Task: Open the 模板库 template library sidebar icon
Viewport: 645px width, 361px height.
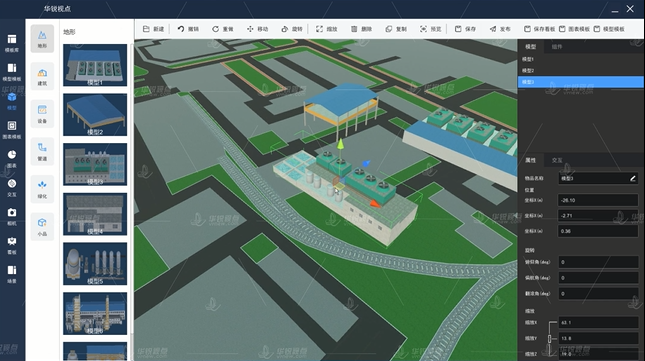Action: [12, 43]
